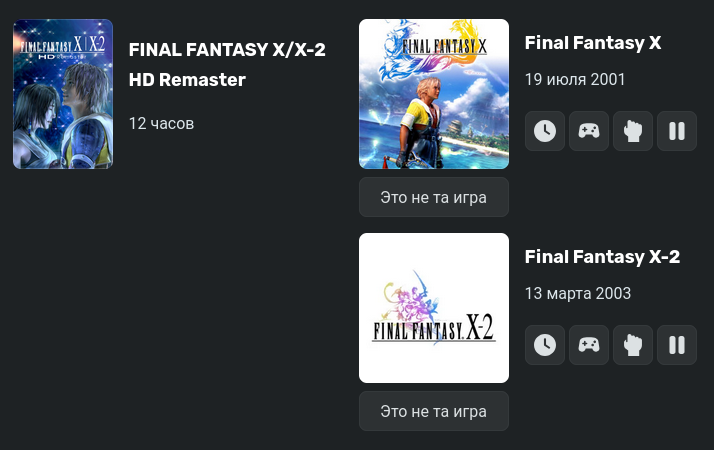Click the clock icon for Final Fantasy X-2
Screen dimensions: 714x450
pyautogui.click(x=545, y=345)
